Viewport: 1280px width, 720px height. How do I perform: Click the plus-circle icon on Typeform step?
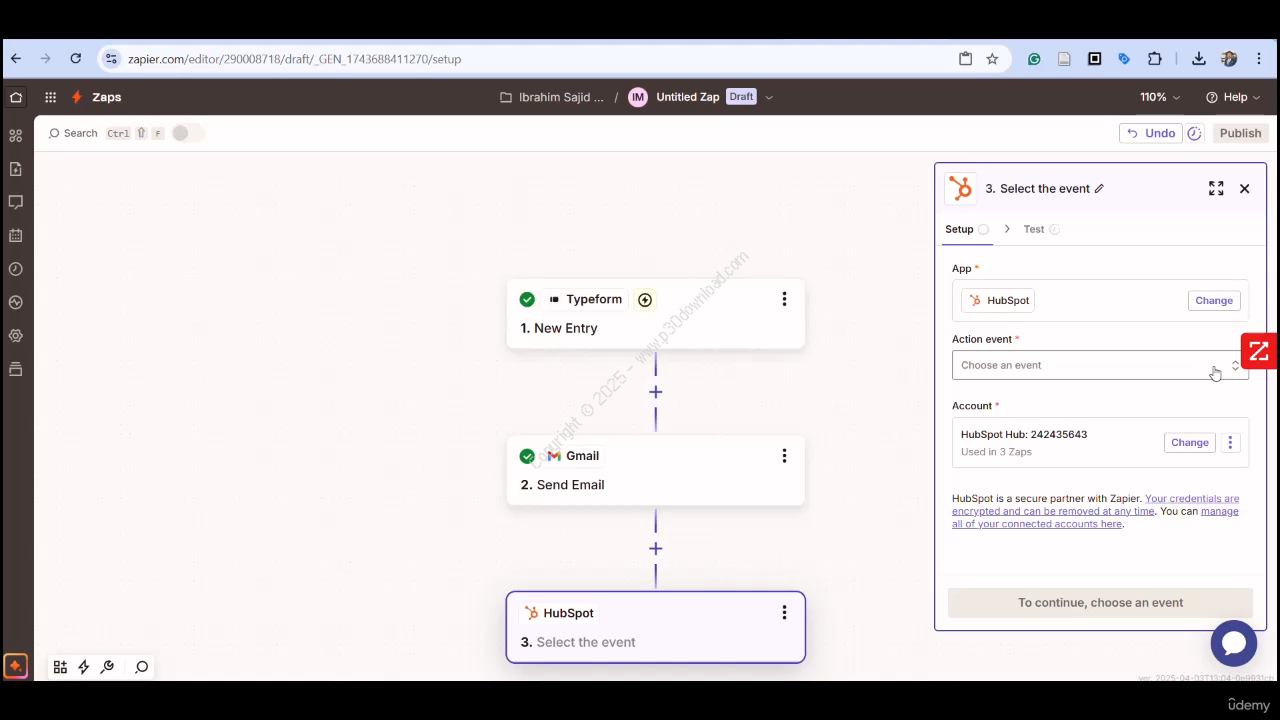pos(645,300)
